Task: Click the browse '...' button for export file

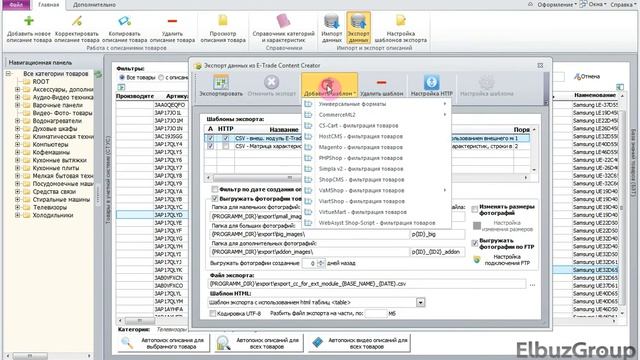Action: (x=532, y=284)
